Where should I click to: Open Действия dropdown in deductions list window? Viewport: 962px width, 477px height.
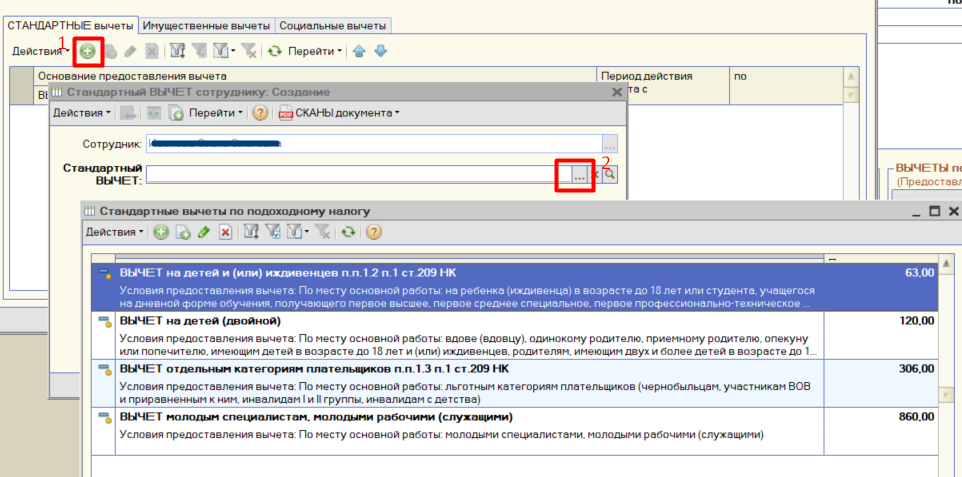coord(114,232)
